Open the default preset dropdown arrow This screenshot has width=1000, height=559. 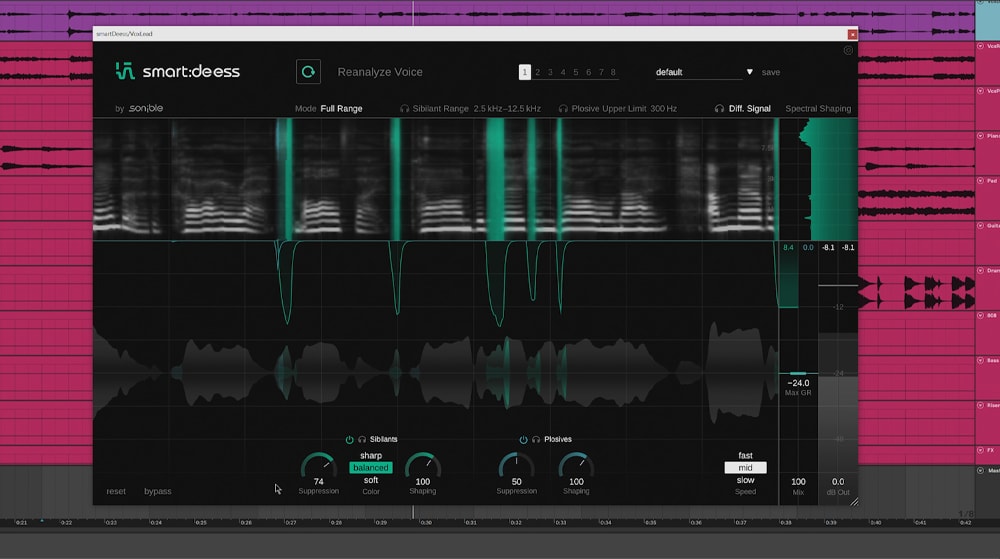click(749, 72)
